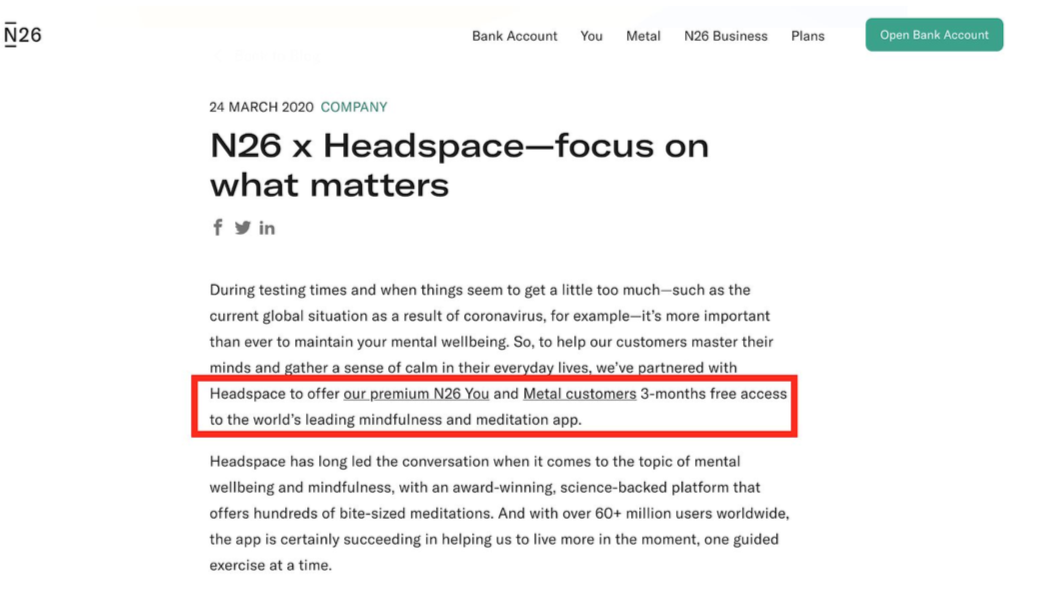The image size is (1050, 605).
Task: Click the paragraph starting 'Headspace has long led'
Action: (500, 513)
